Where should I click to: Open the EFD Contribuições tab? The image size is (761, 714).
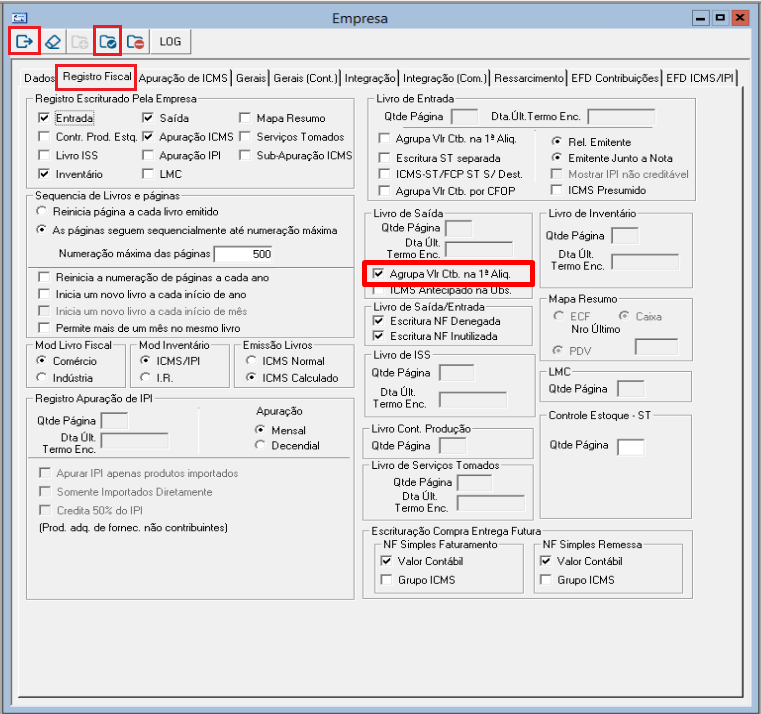point(615,78)
